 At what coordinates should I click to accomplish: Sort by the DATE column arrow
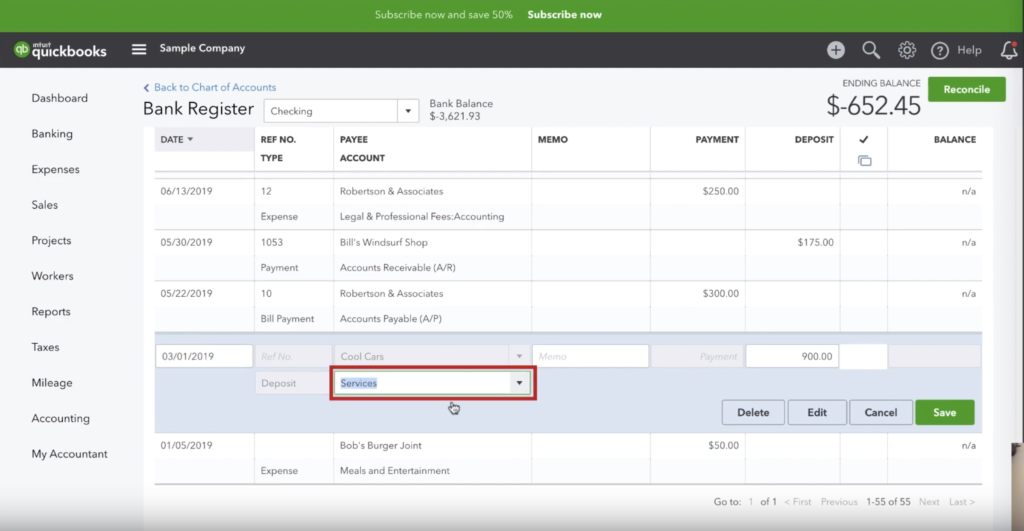click(190, 139)
